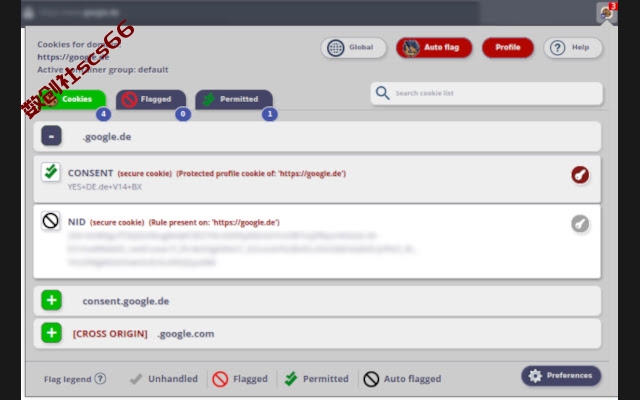The height and width of the screenshot is (400, 640).
Task: Click the Cookies tab count badge 4
Action: (x=104, y=114)
